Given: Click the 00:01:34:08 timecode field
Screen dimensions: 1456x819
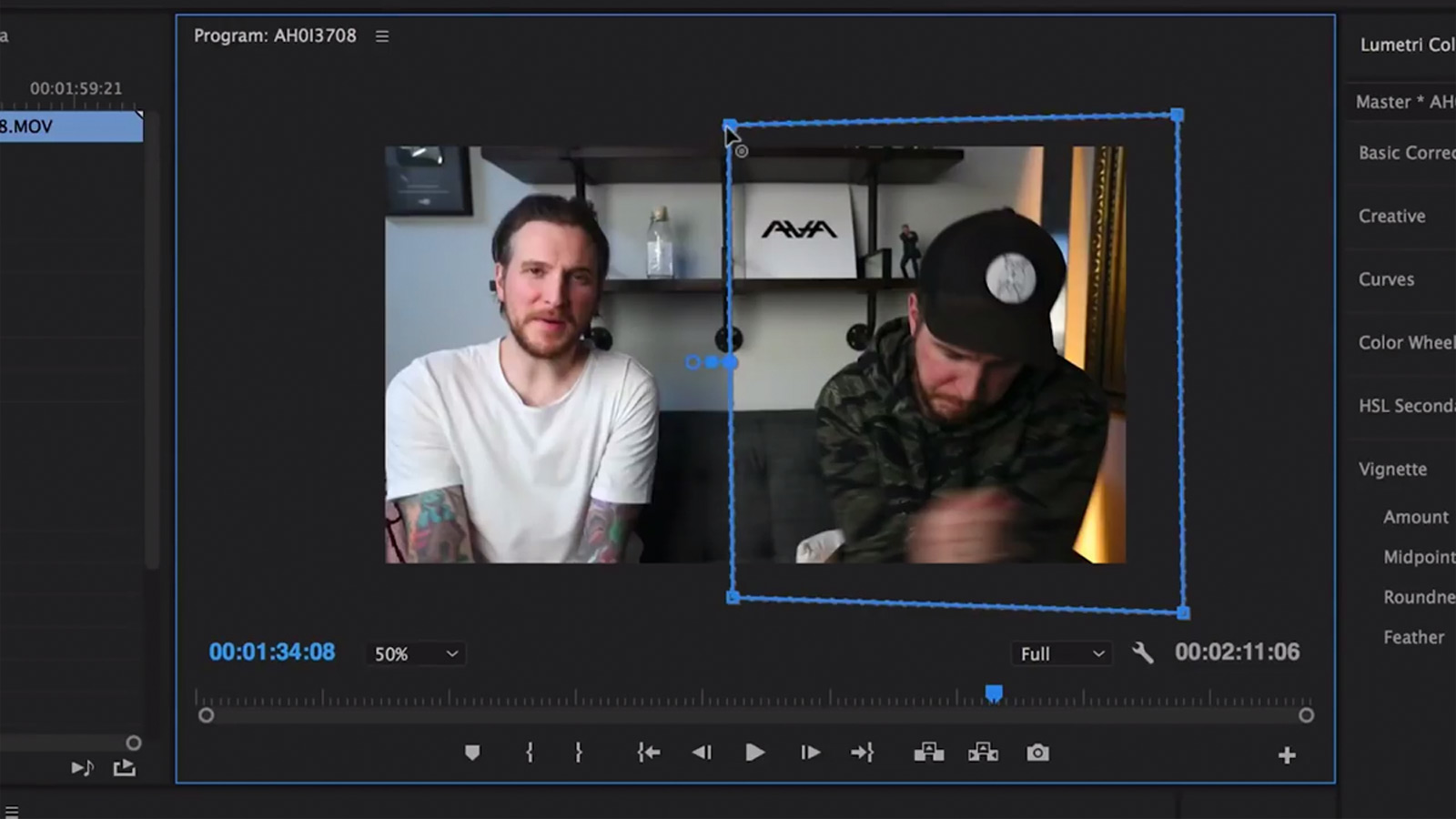Looking at the screenshot, I should pyautogui.click(x=271, y=652).
